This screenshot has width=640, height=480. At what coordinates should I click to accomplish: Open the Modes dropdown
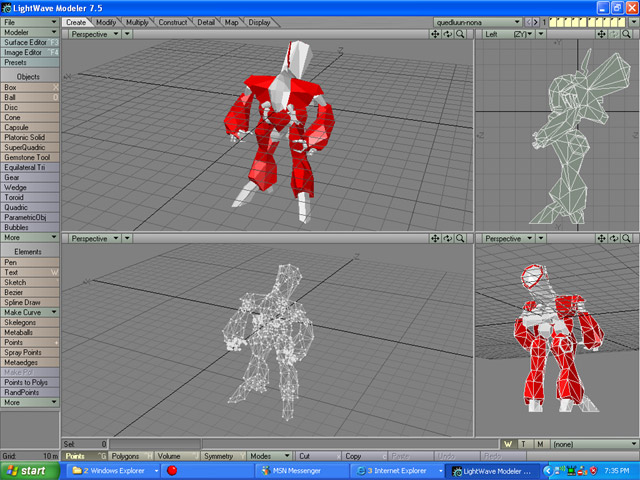(269, 456)
